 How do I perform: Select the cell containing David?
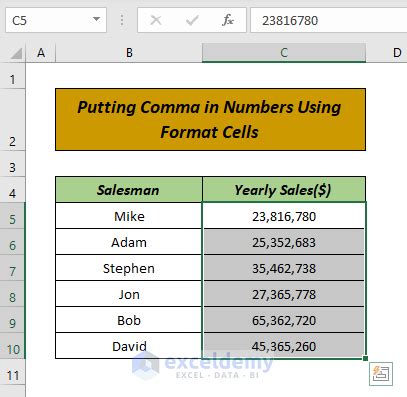coord(129,346)
